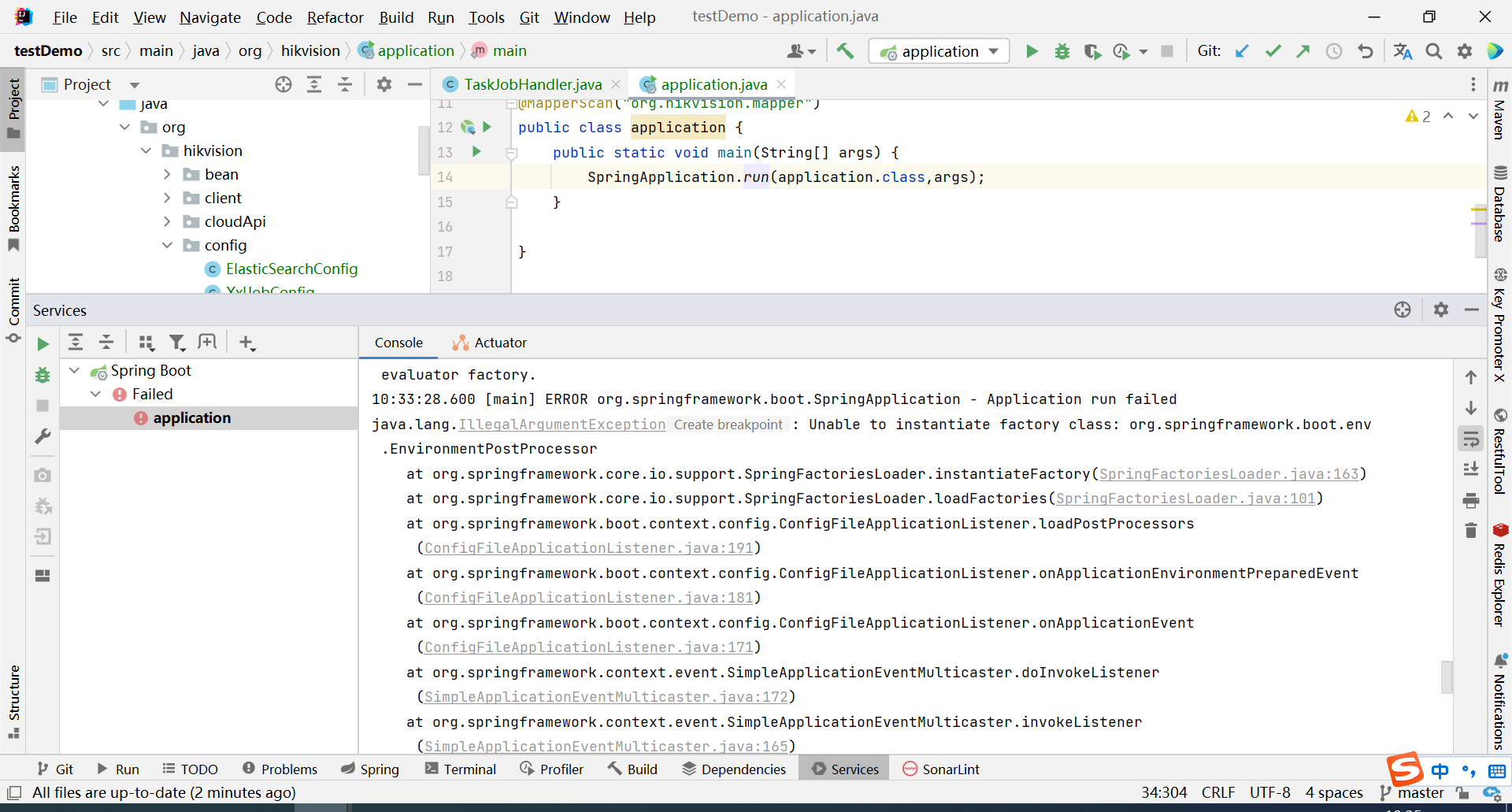Open the Git menu
The height and width of the screenshot is (812, 1512).
529,17
